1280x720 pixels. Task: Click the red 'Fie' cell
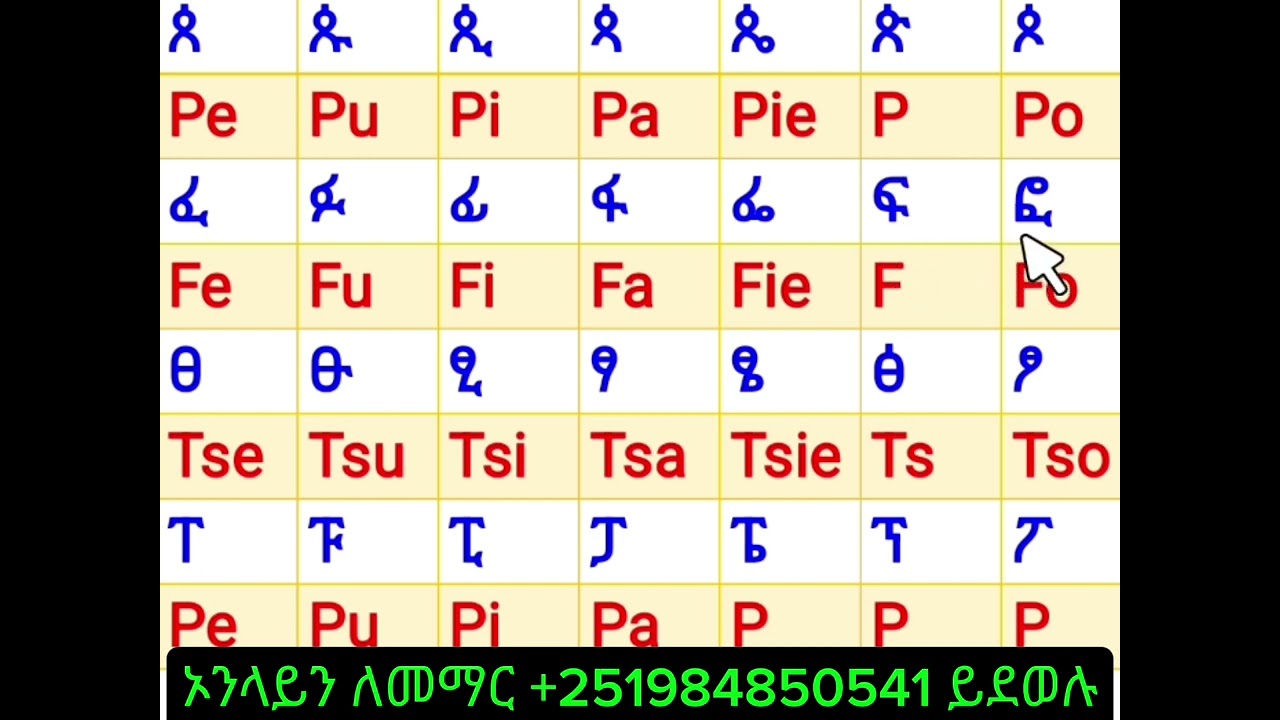click(771, 286)
